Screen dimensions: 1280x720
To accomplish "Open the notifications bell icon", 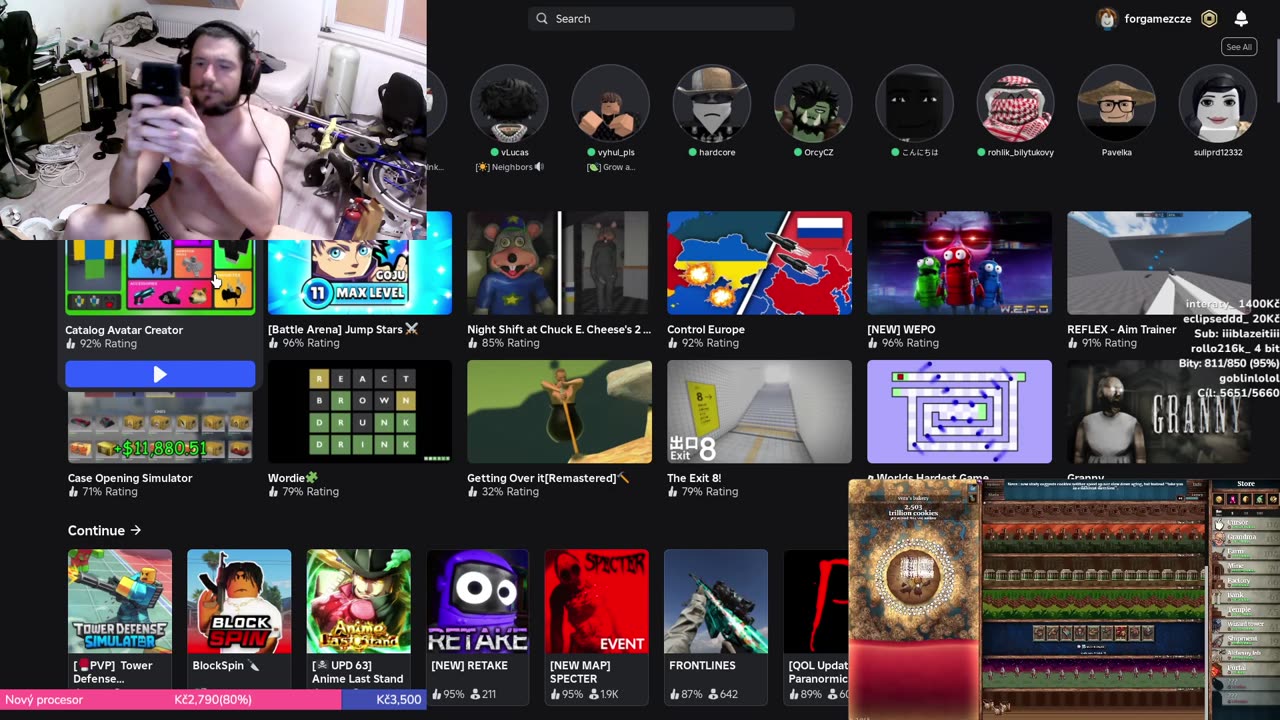I will 1241,18.
